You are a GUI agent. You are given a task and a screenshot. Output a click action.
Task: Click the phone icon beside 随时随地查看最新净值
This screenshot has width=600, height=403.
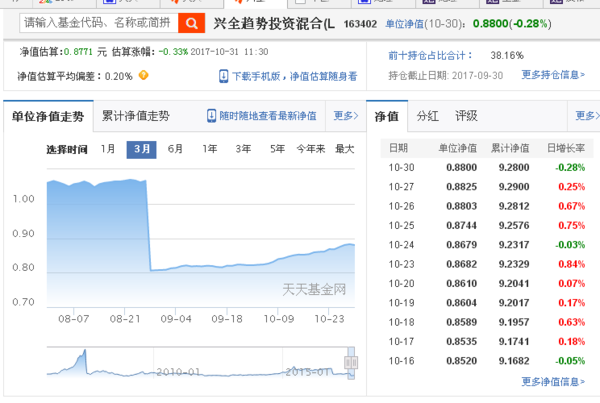pos(211,116)
